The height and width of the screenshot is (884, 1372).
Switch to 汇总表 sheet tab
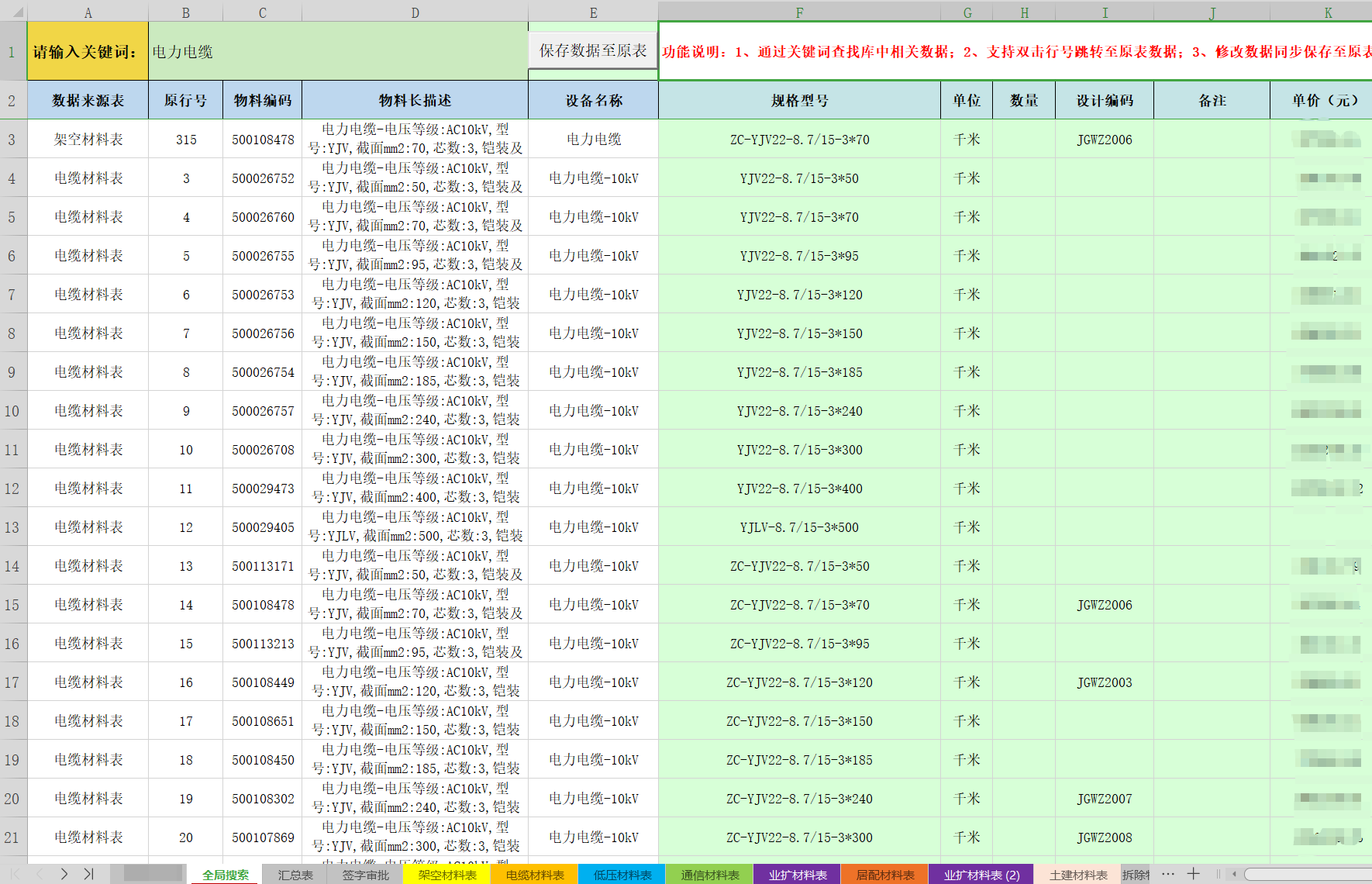click(295, 875)
